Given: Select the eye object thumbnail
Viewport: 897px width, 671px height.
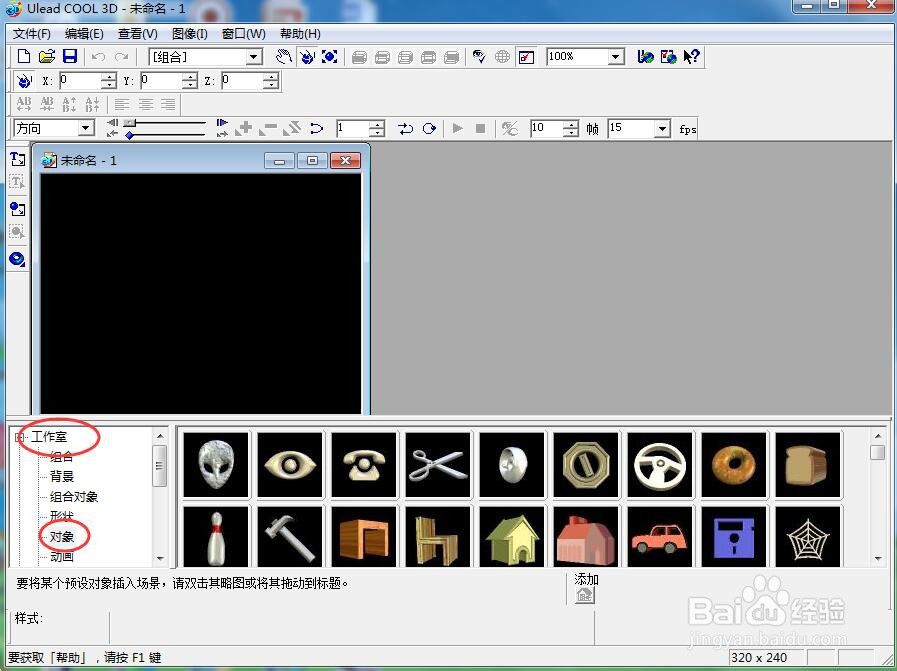Looking at the screenshot, I should point(290,464).
